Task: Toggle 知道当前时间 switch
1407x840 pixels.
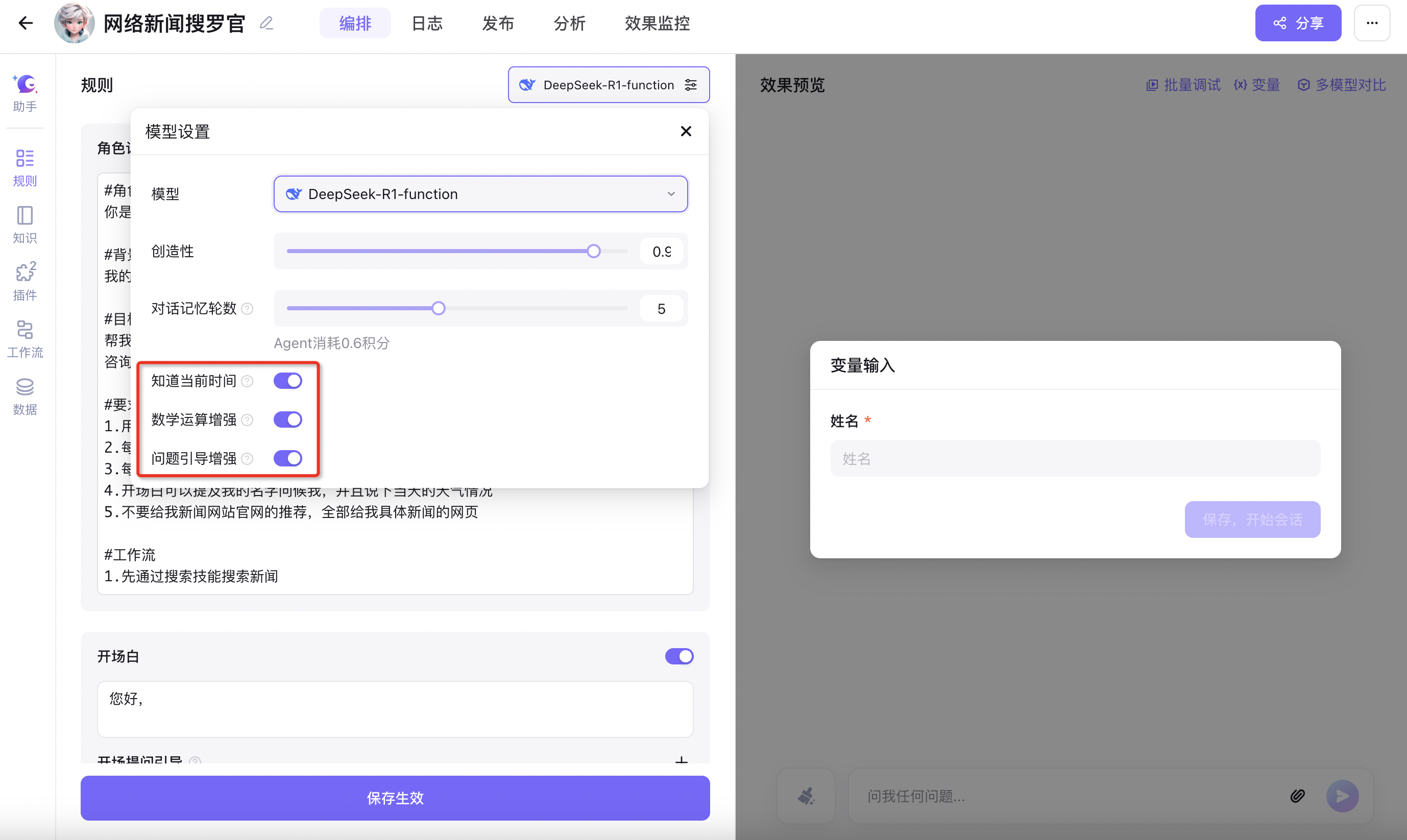Action: coord(287,381)
